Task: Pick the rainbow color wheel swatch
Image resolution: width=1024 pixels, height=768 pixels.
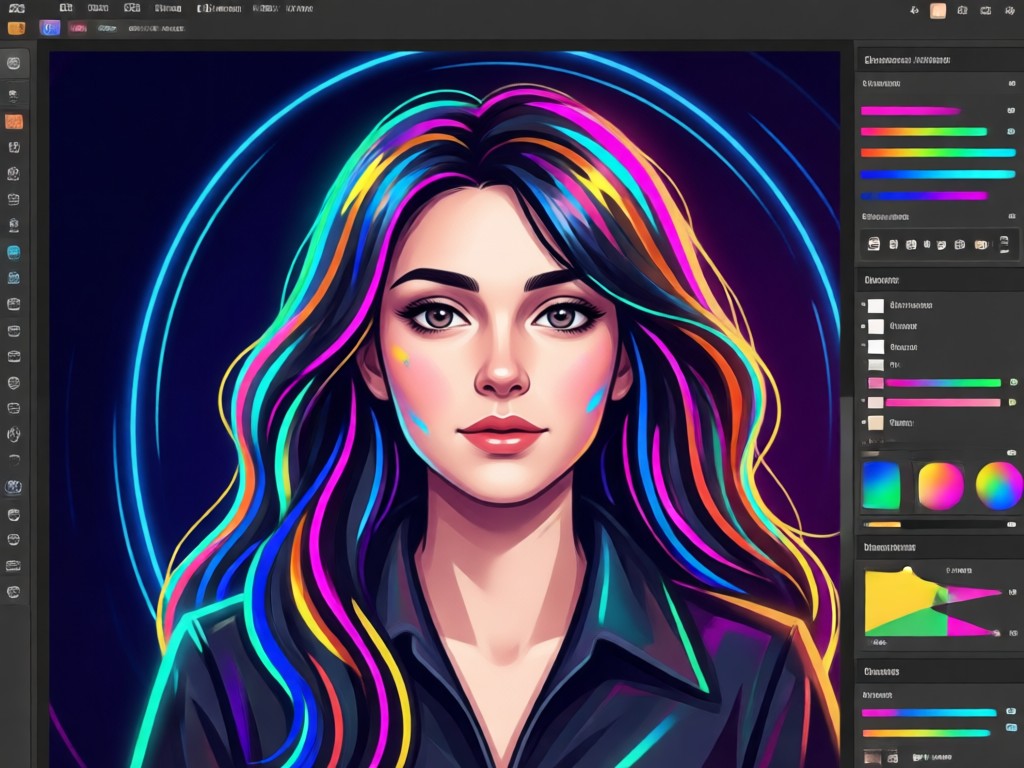Action: point(999,486)
